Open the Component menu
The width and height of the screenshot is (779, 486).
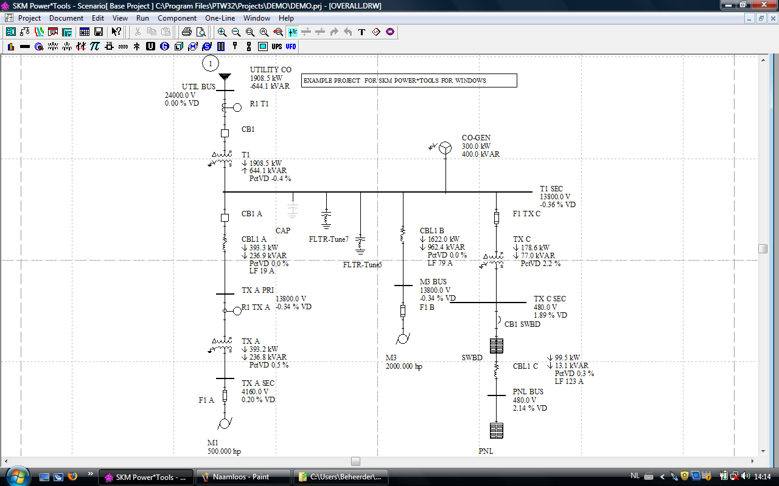(177, 18)
